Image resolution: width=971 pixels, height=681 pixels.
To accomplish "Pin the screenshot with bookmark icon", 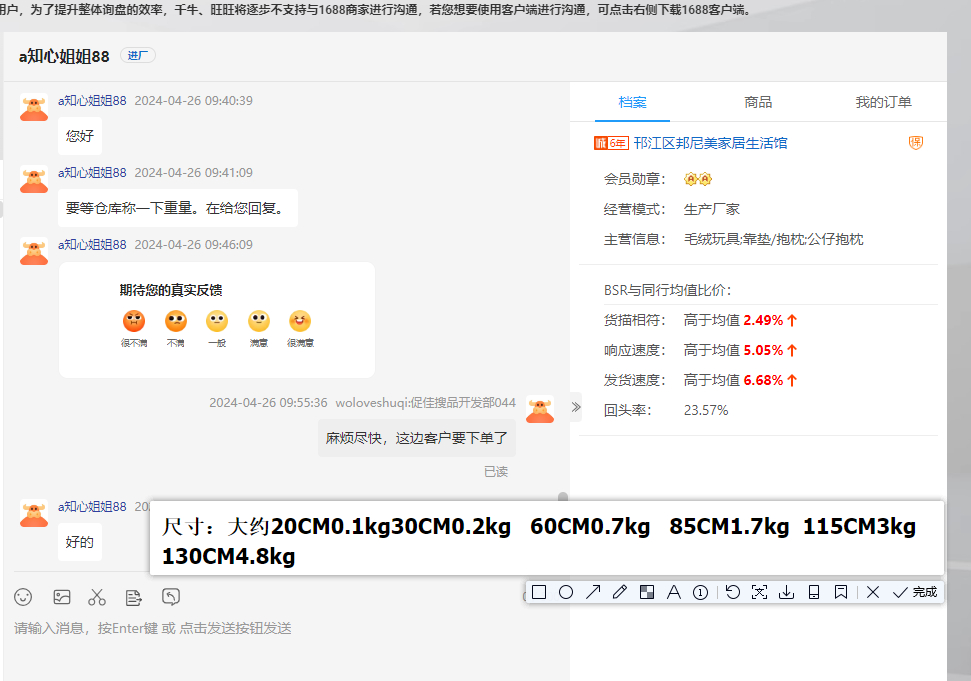I will tap(840, 592).
